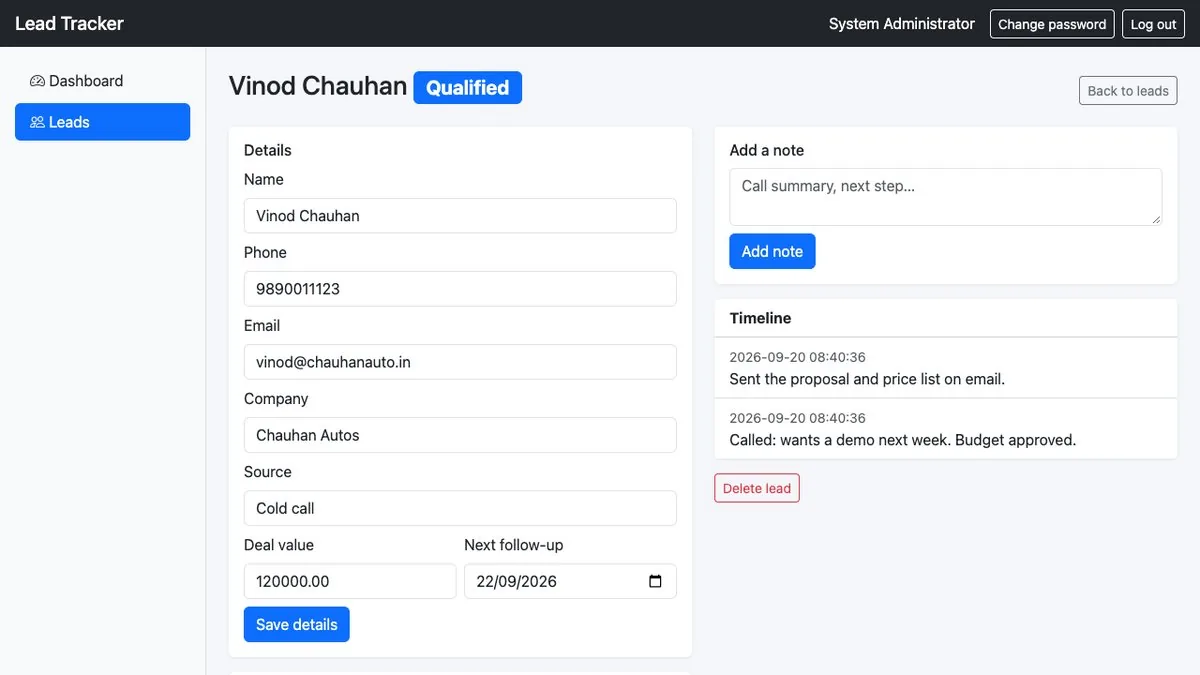The height and width of the screenshot is (675, 1200).
Task: Click the System Administrator user name
Action: coord(902,24)
